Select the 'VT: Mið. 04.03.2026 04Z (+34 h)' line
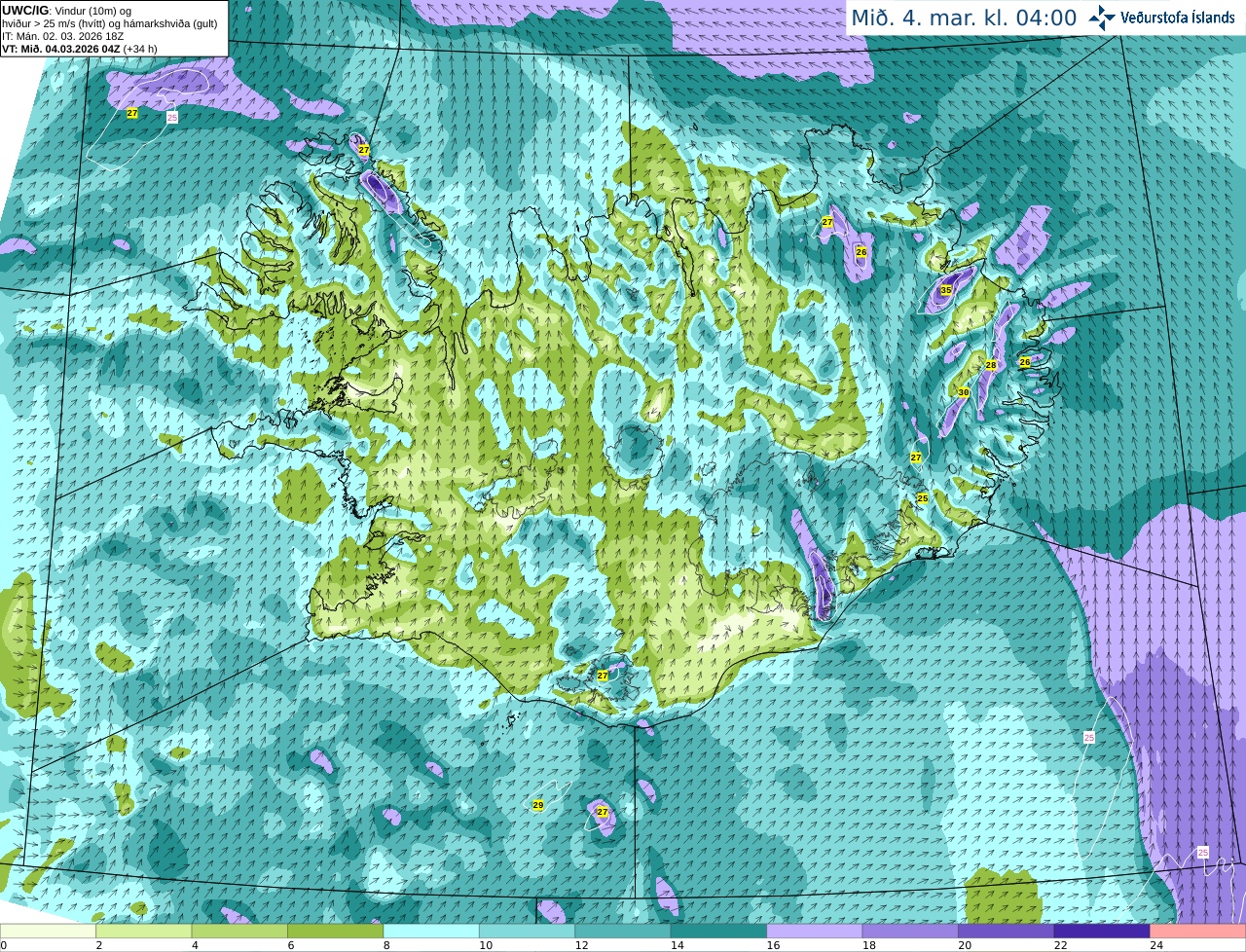Screen dimensions: 1246x952 80,49
